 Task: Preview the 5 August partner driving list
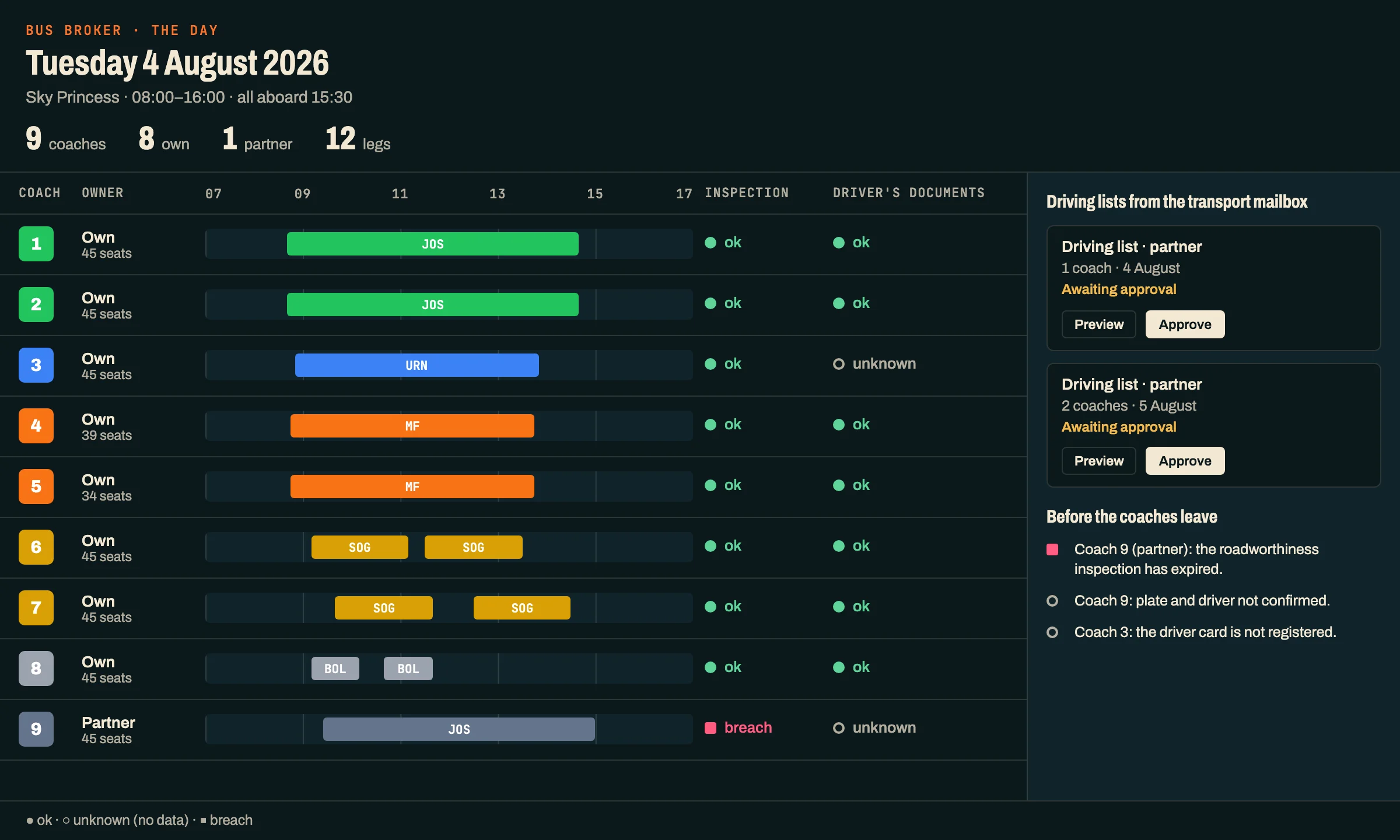coord(1099,461)
